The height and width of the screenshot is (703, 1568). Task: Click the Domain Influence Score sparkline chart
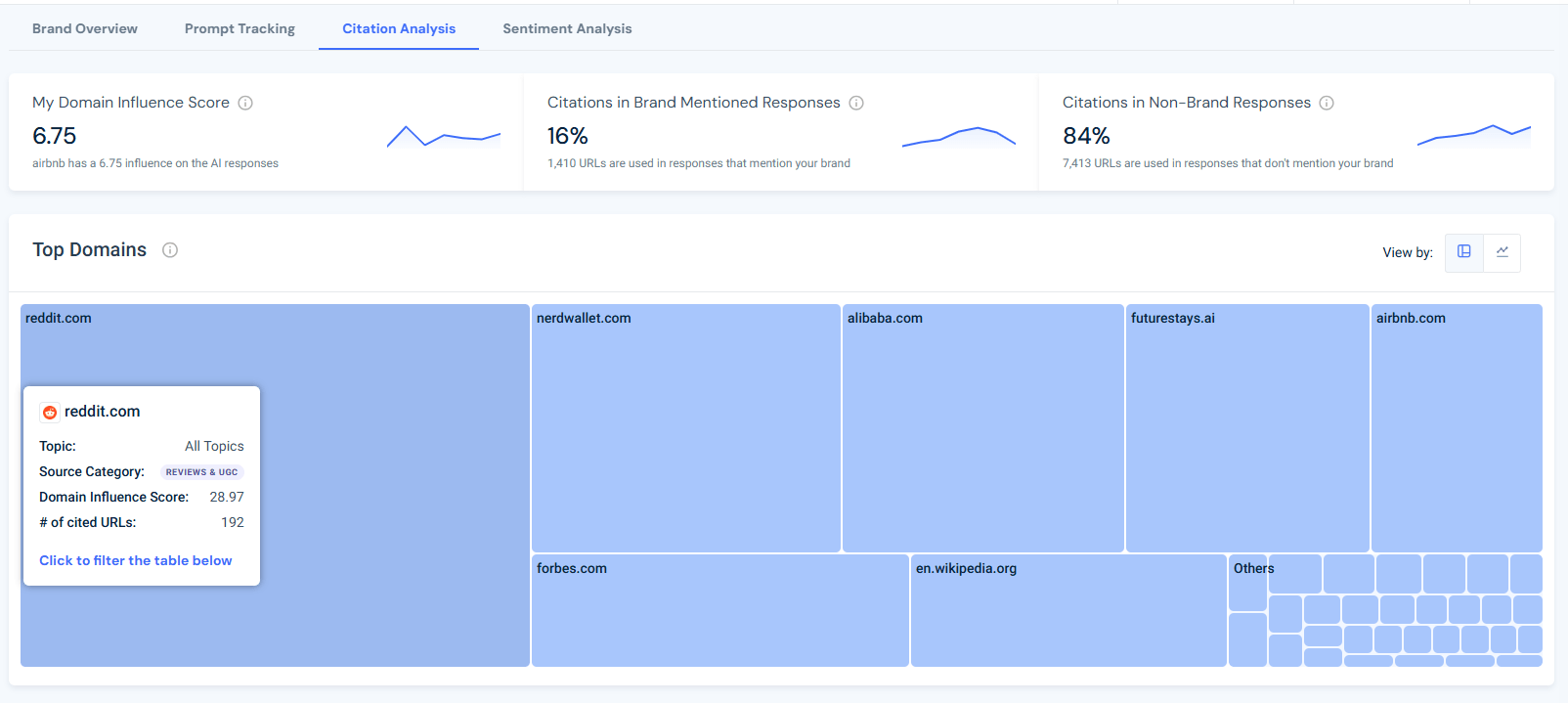coord(444,137)
